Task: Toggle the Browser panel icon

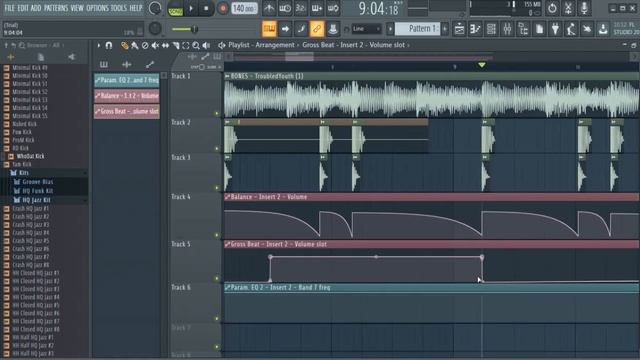Action: (523, 29)
